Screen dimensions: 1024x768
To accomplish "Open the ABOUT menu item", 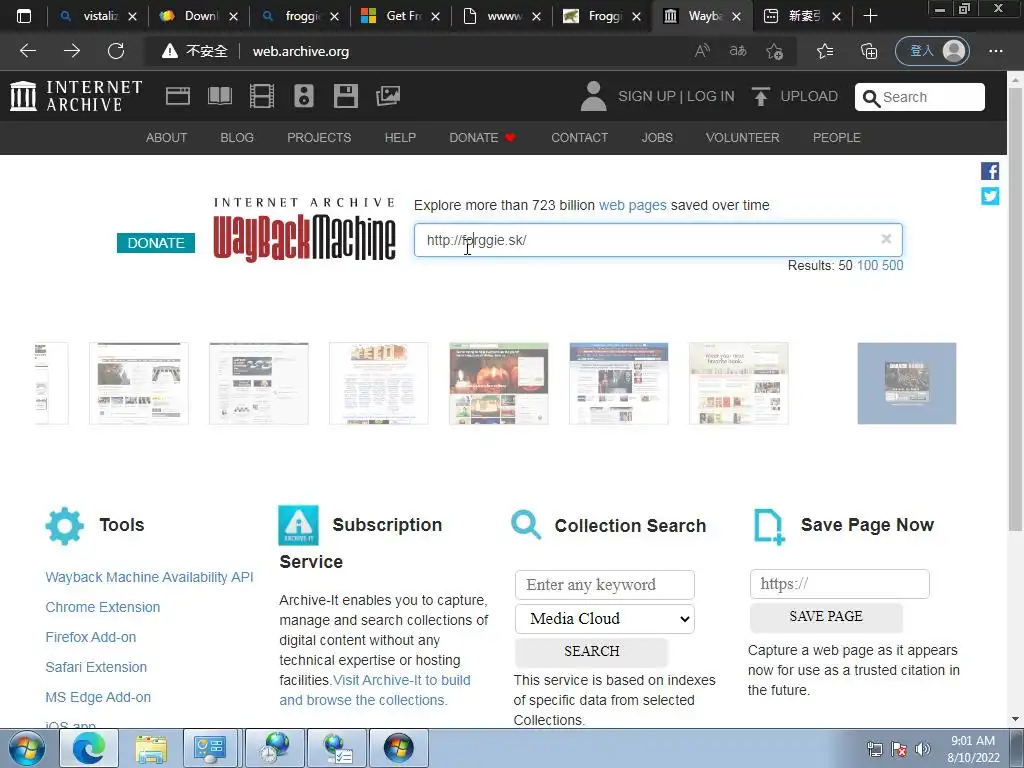I will [x=167, y=138].
